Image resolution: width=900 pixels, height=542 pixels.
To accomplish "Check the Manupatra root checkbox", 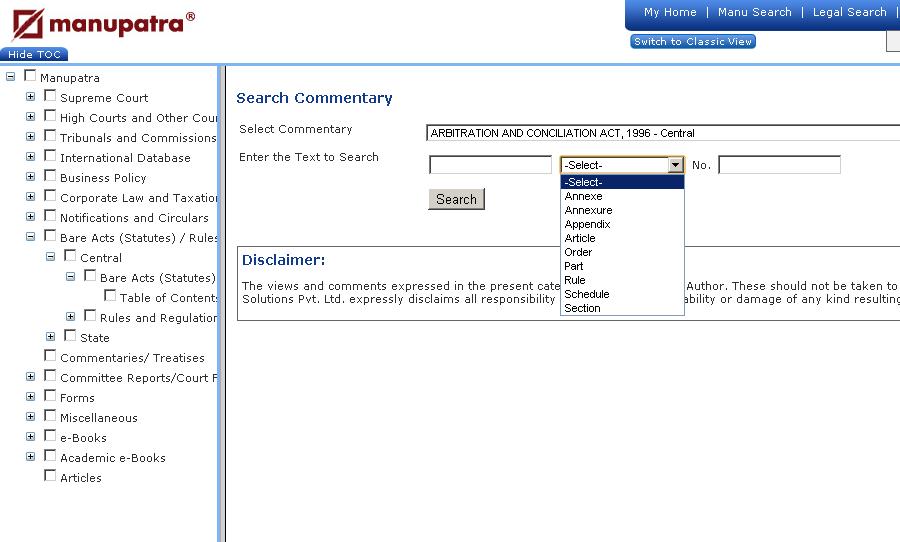I will point(30,76).
